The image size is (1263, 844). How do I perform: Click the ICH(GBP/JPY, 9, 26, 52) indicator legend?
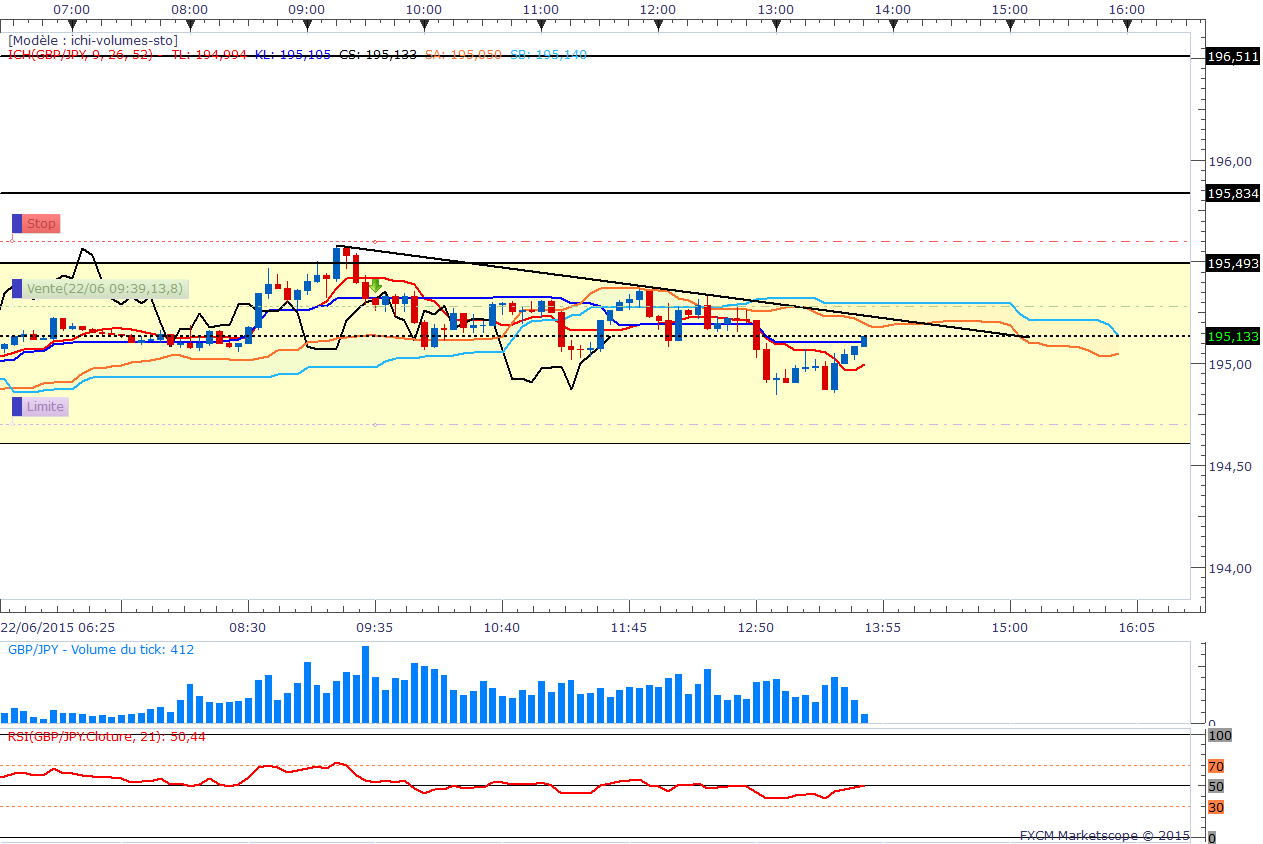pyautogui.click(x=80, y=54)
